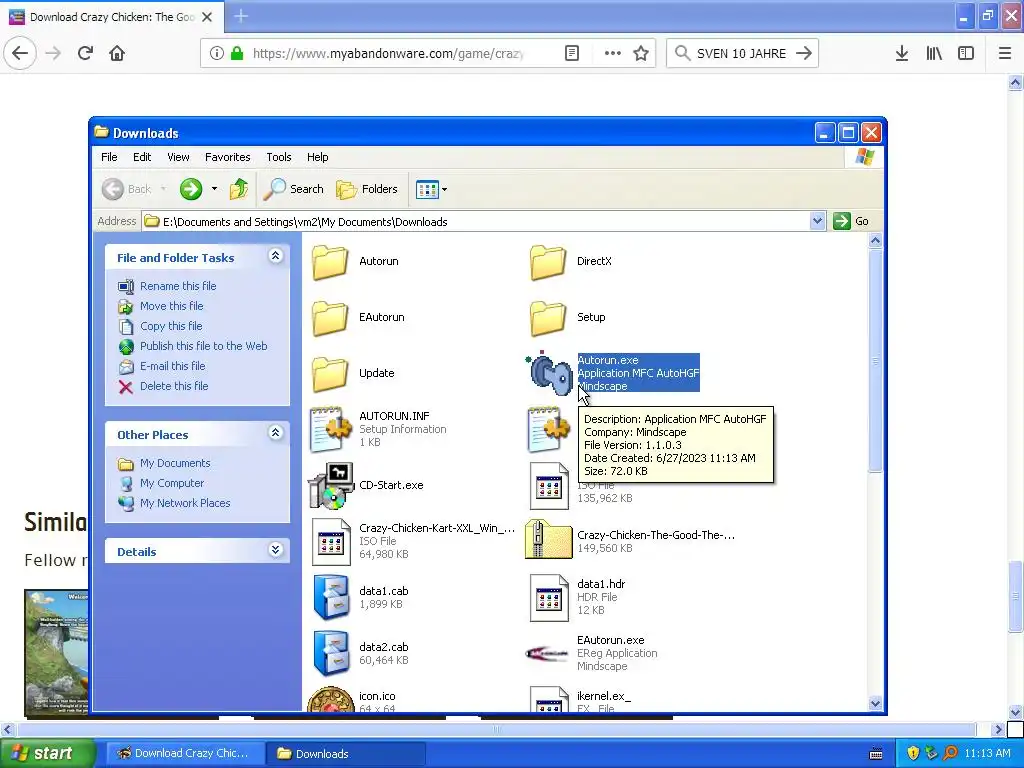Viewport: 1024px width, 768px height.
Task: Select the CD-Start.exe icon
Action: point(331,486)
